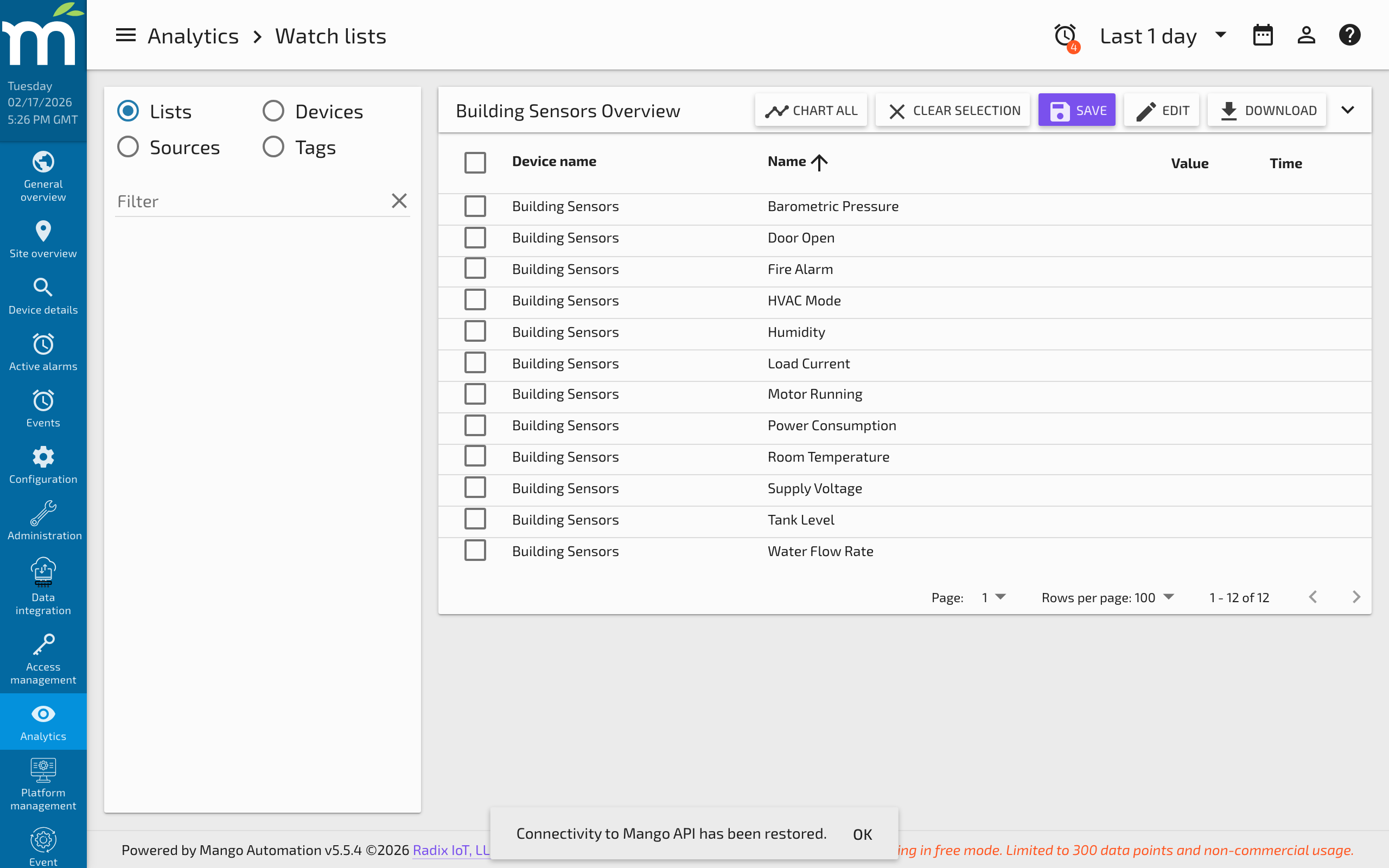View Active alarms from the sidebar
The image size is (1389, 868).
coord(43,352)
